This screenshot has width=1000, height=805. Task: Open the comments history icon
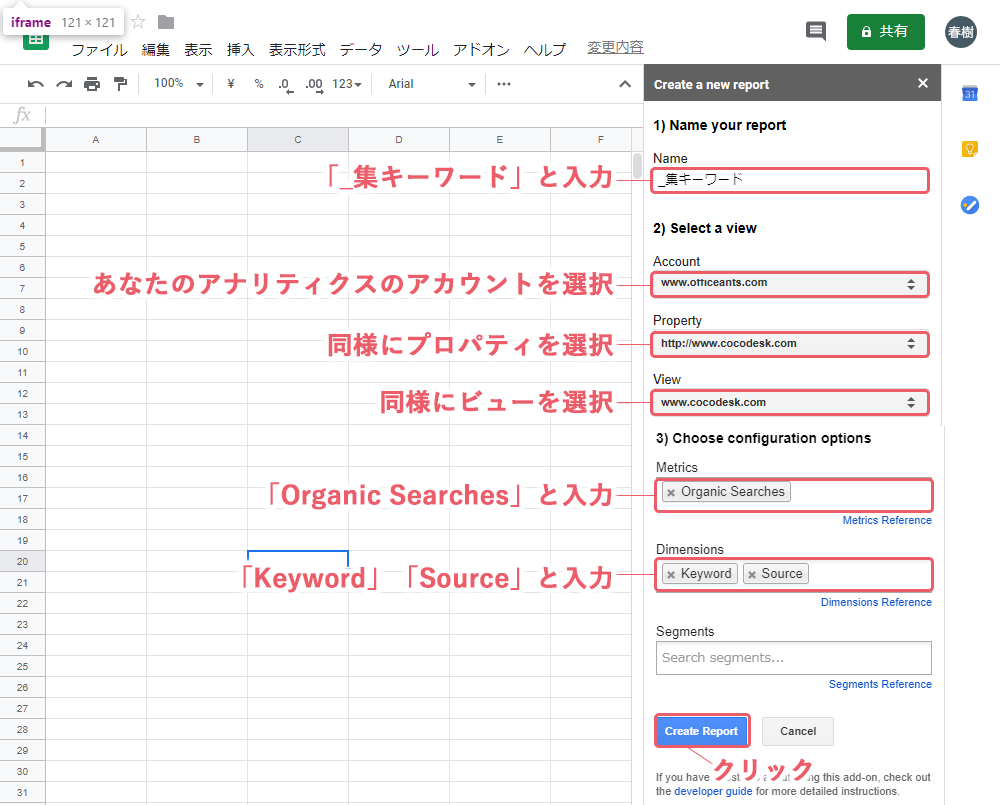816,31
